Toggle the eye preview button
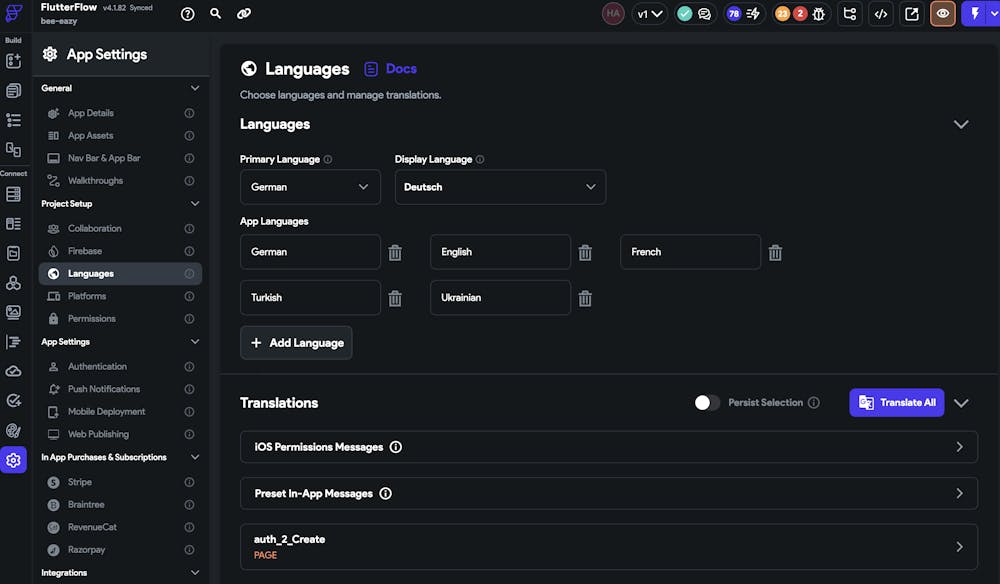Screen dimensions: 1000x584 point(942,14)
